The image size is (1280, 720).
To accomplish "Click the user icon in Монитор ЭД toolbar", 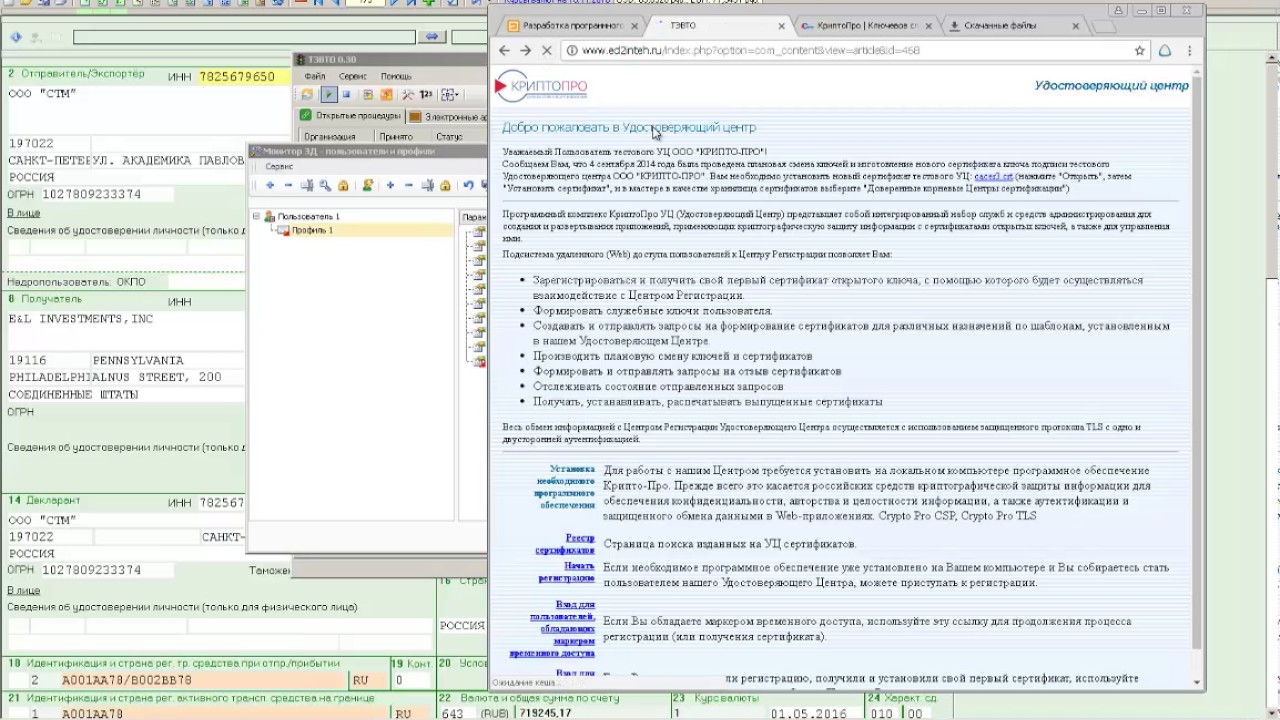I will click(x=368, y=185).
